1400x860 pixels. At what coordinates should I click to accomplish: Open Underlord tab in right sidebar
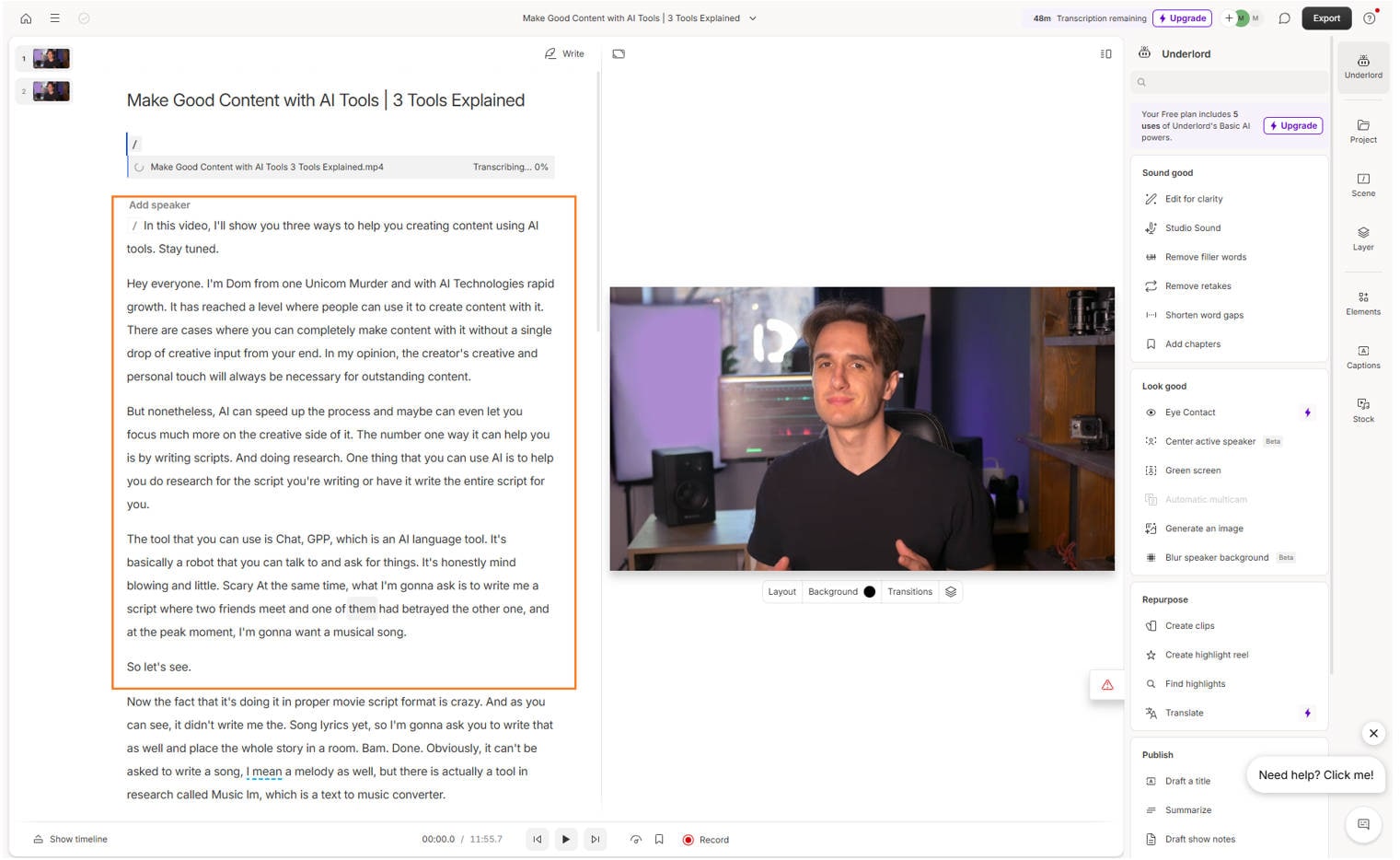tap(1363, 67)
